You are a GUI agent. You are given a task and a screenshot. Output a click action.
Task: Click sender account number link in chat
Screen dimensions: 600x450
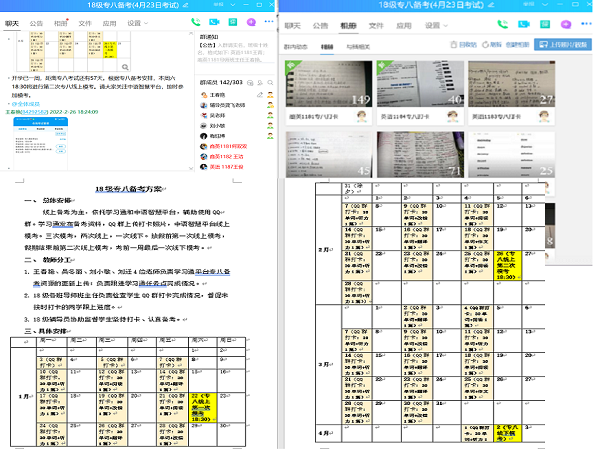coord(34,112)
